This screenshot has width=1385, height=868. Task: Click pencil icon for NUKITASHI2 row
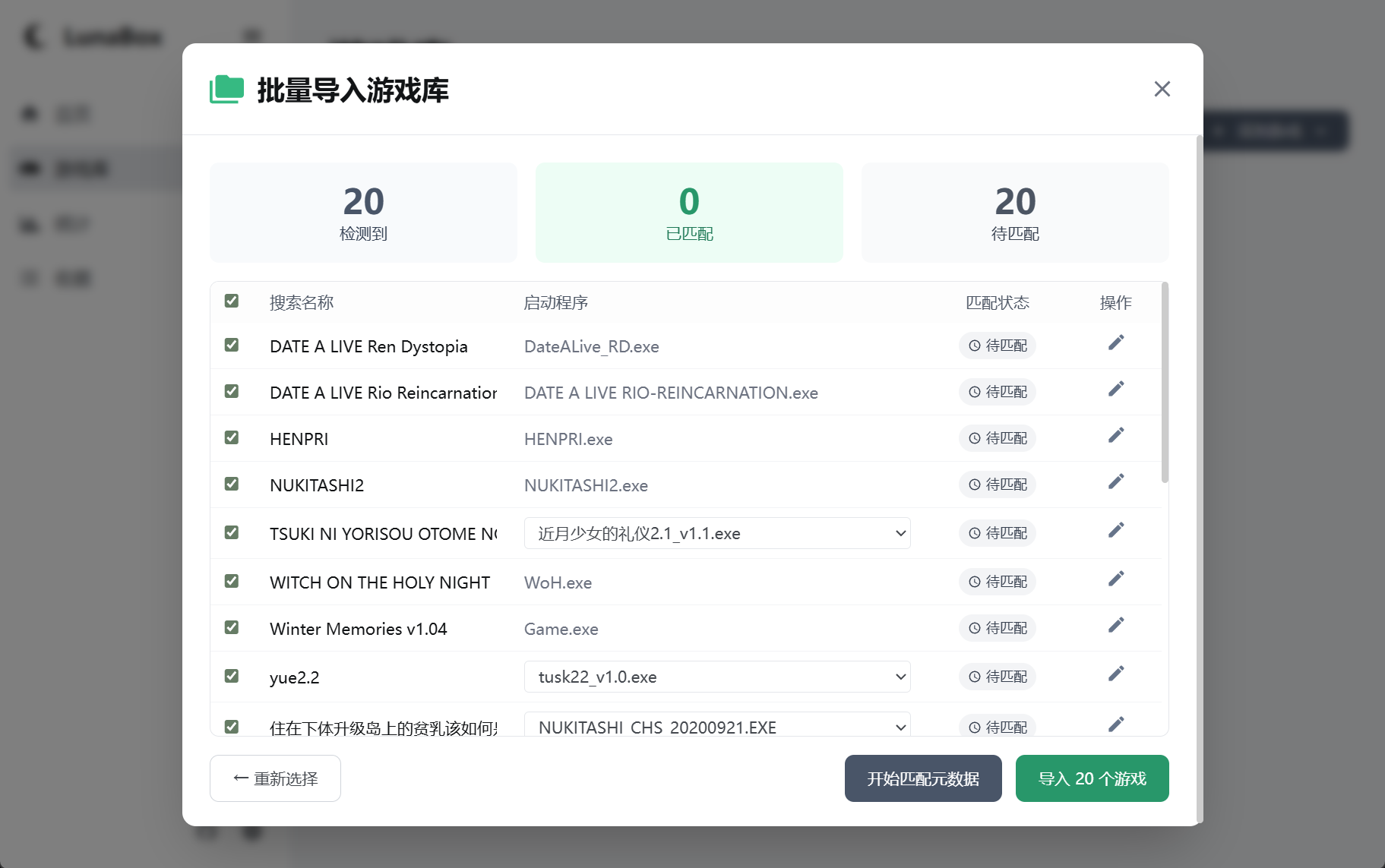point(1115,482)
